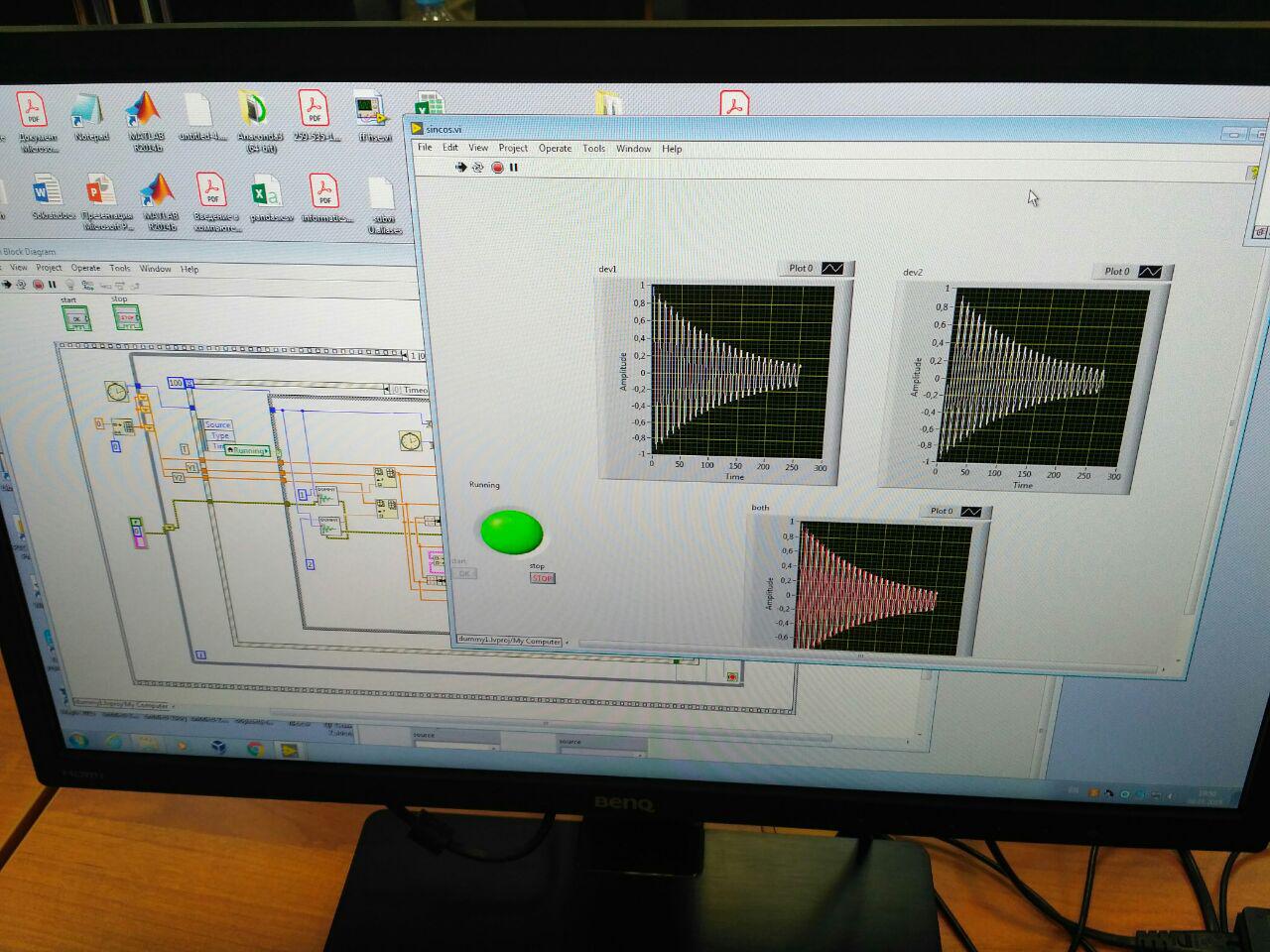Image resolution: width=1270 pixels, height=952 pixels.
Task: Click inside the both waveform graph
Action: click(883, 588)
